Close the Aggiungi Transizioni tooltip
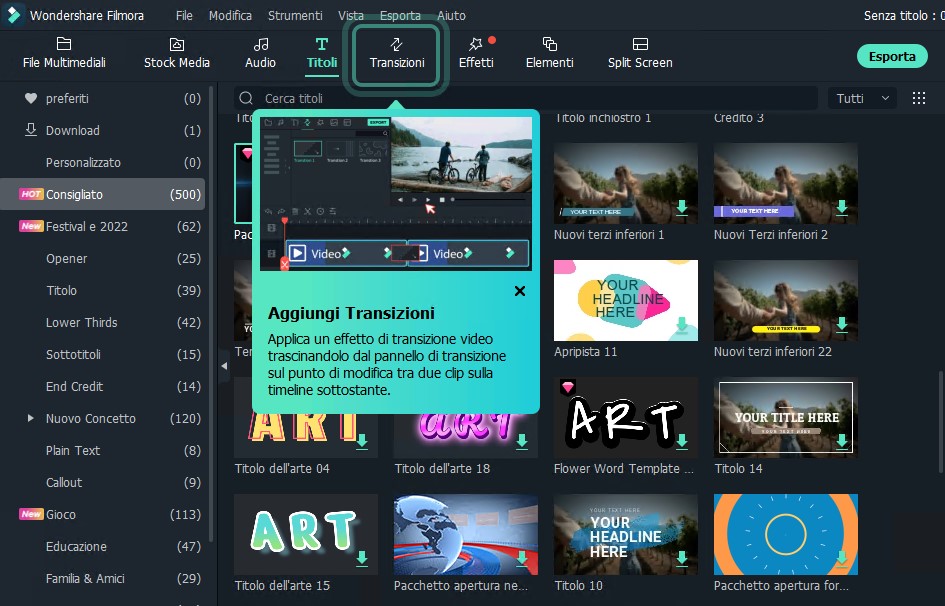The image size is (945, 606). click(520, 291)
